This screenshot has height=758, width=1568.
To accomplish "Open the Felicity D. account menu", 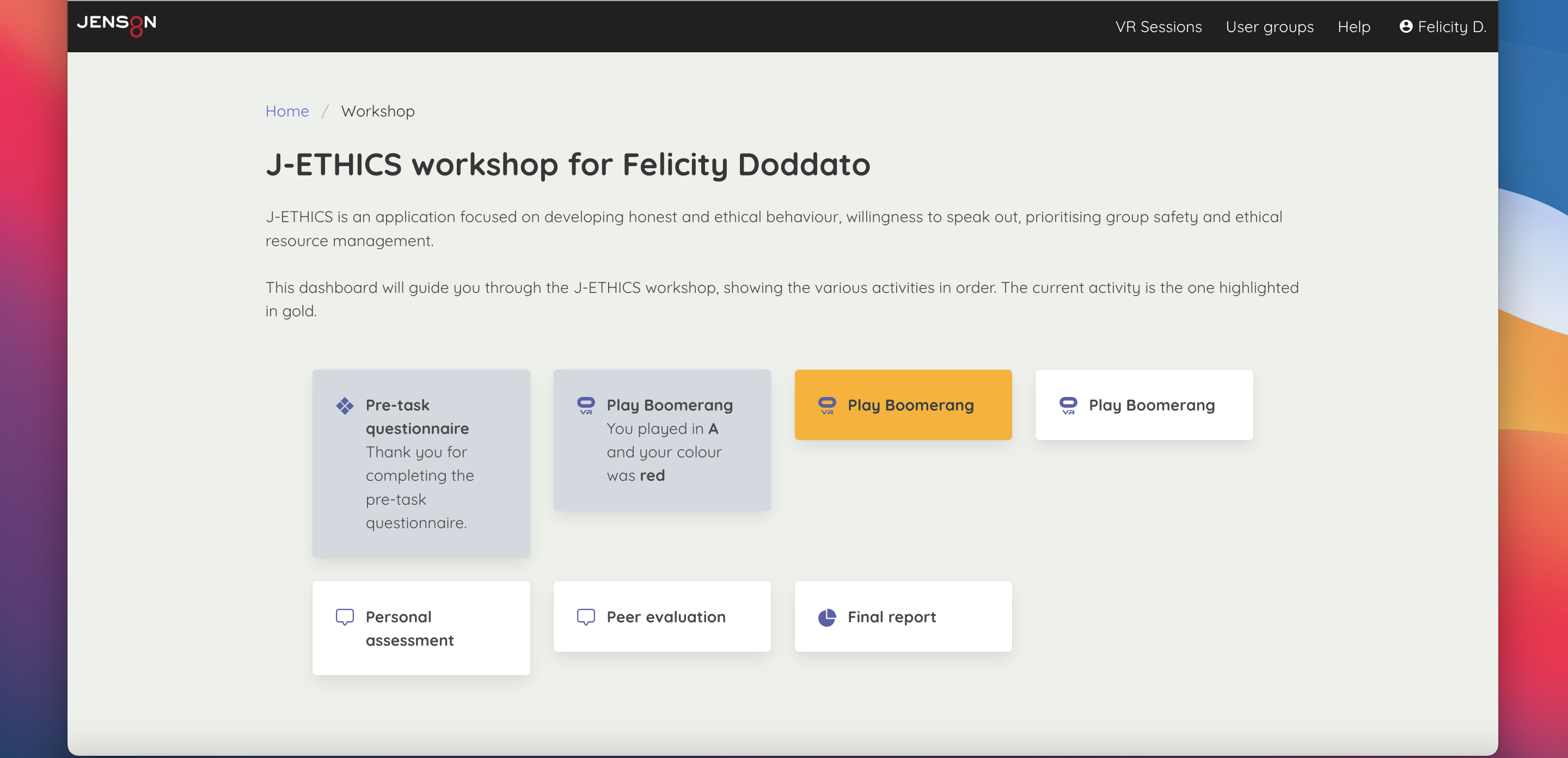I will (1443, 27).
